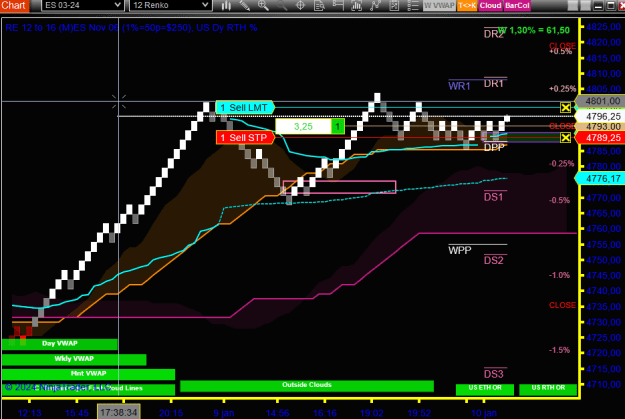Click the DPP pivot label
625x419 pixels.
494,147
